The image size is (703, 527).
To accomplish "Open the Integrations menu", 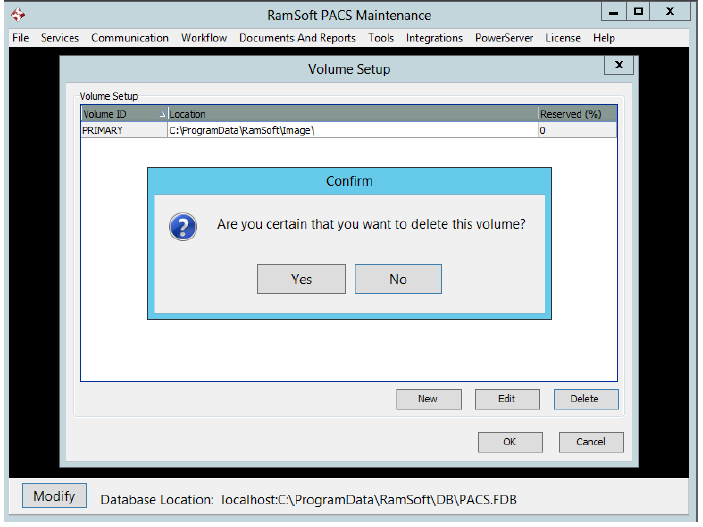I will click(434, 38).
